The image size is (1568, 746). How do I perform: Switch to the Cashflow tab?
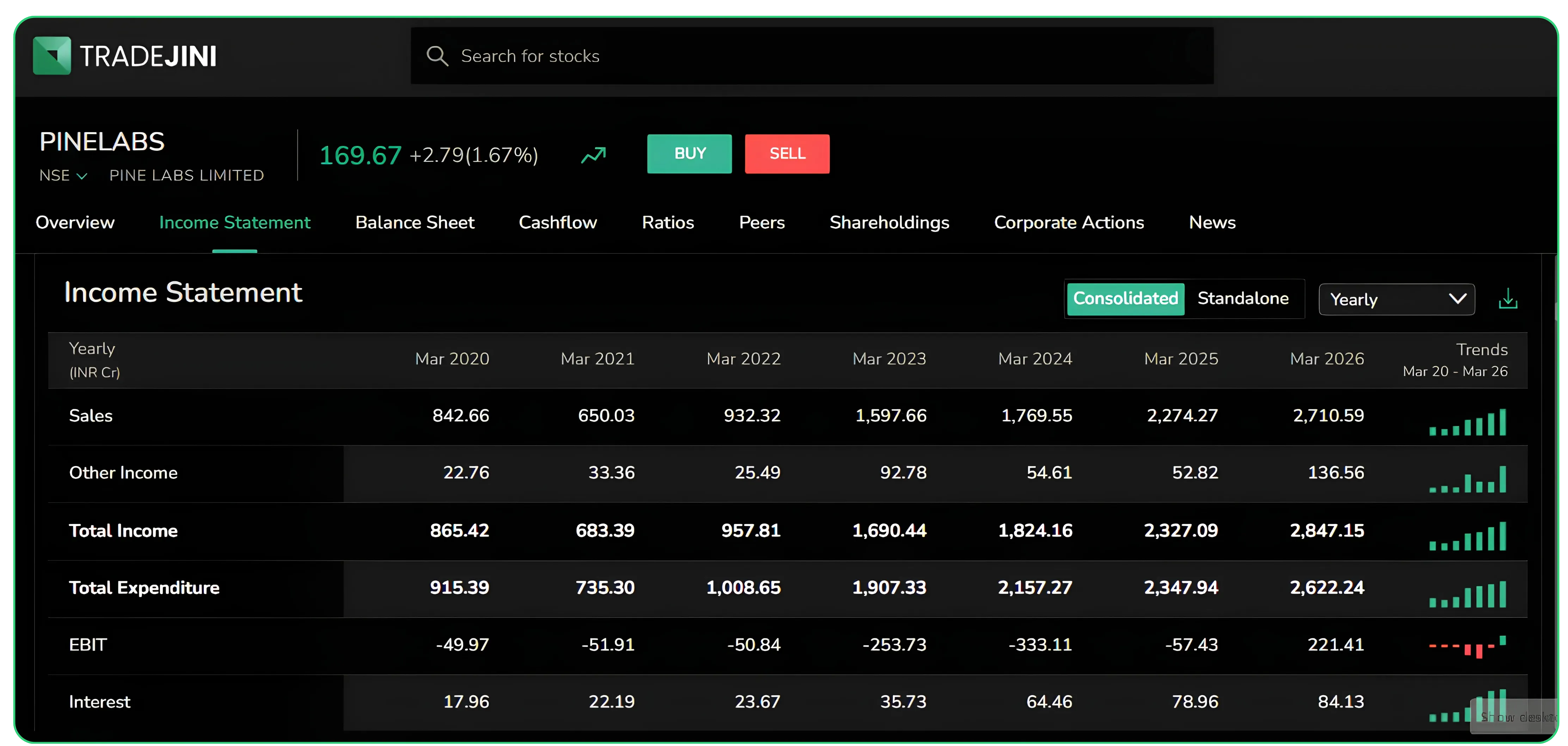pyautogui.click(x=558, y=222)
